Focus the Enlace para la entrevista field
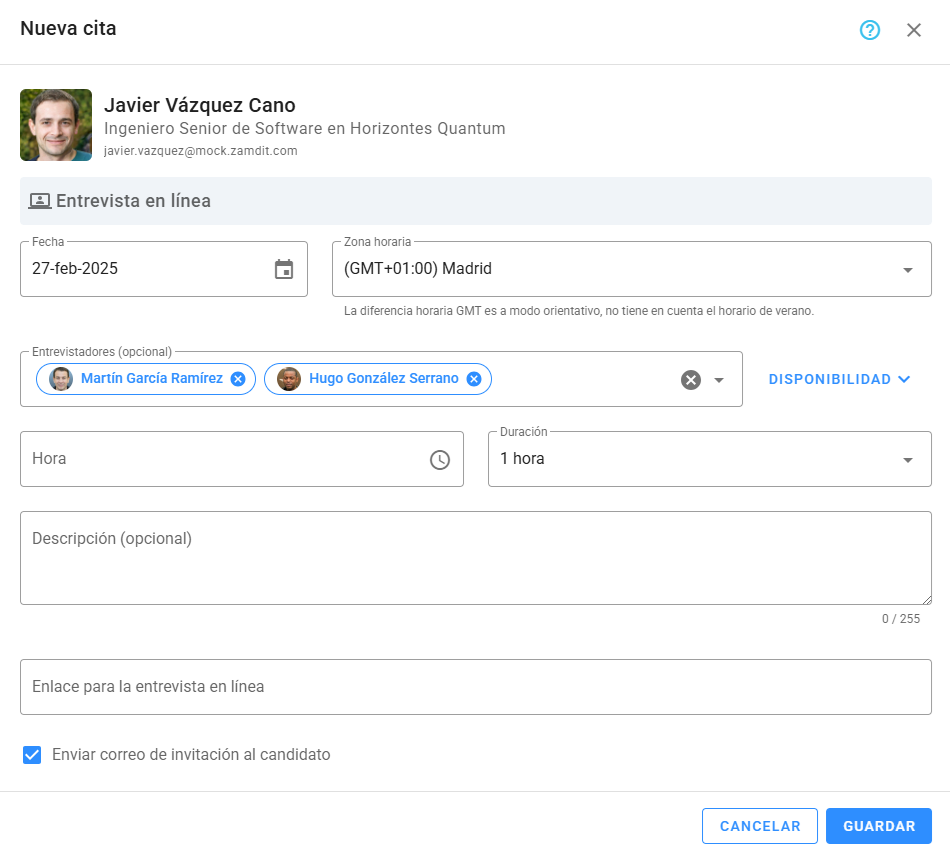The image size is (950, 855). pyautogui.click(x=475, y=687)
